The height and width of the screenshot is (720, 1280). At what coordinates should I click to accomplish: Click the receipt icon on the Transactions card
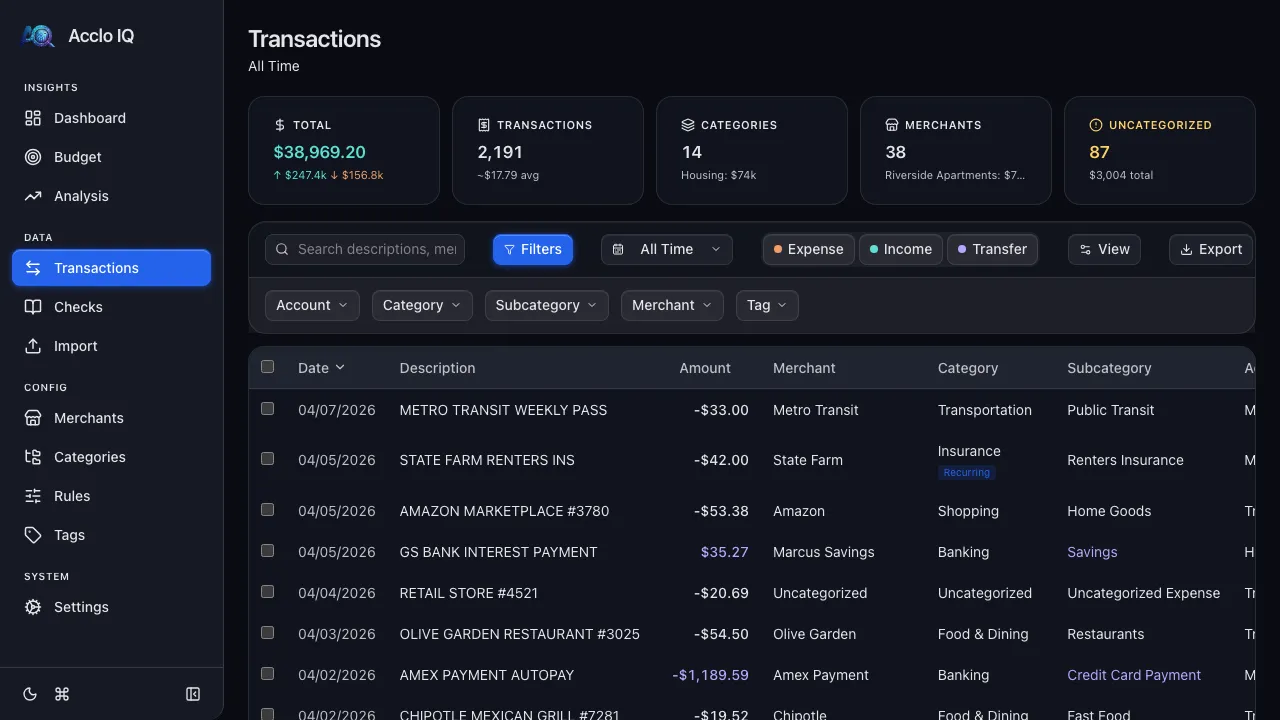point(484,125)
